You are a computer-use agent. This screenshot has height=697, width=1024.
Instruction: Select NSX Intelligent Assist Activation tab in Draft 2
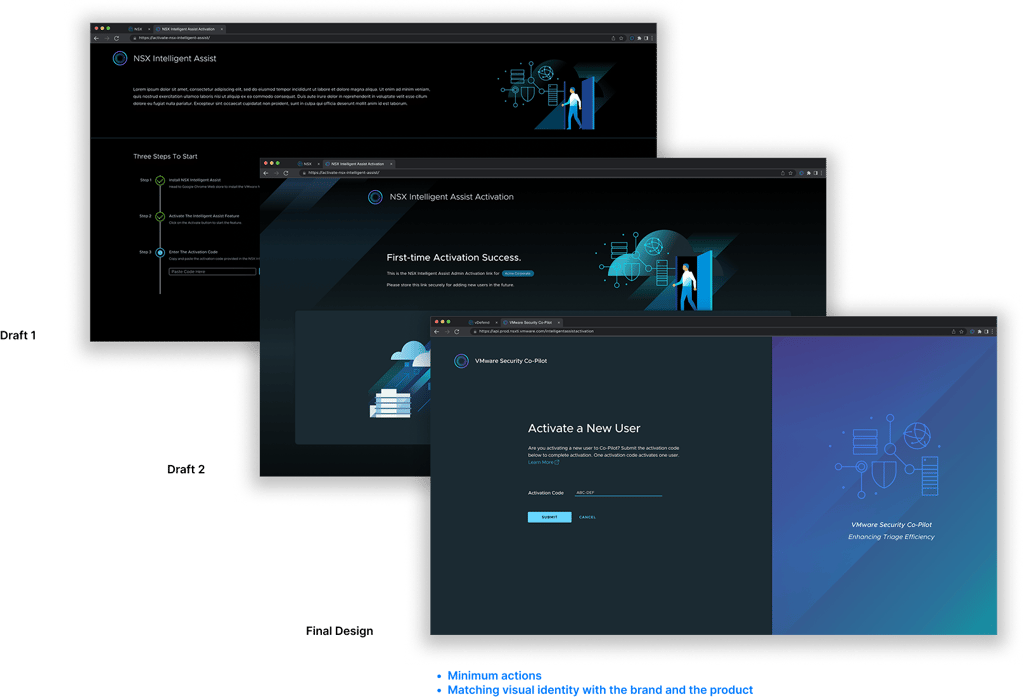tap(358, 164)
